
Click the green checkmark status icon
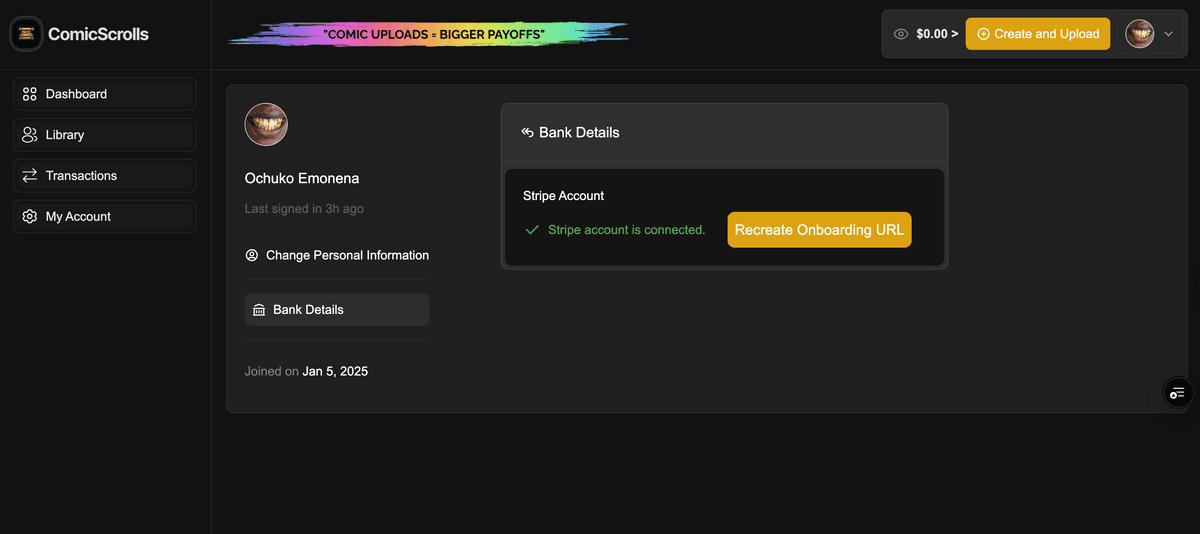coord(532,230)
